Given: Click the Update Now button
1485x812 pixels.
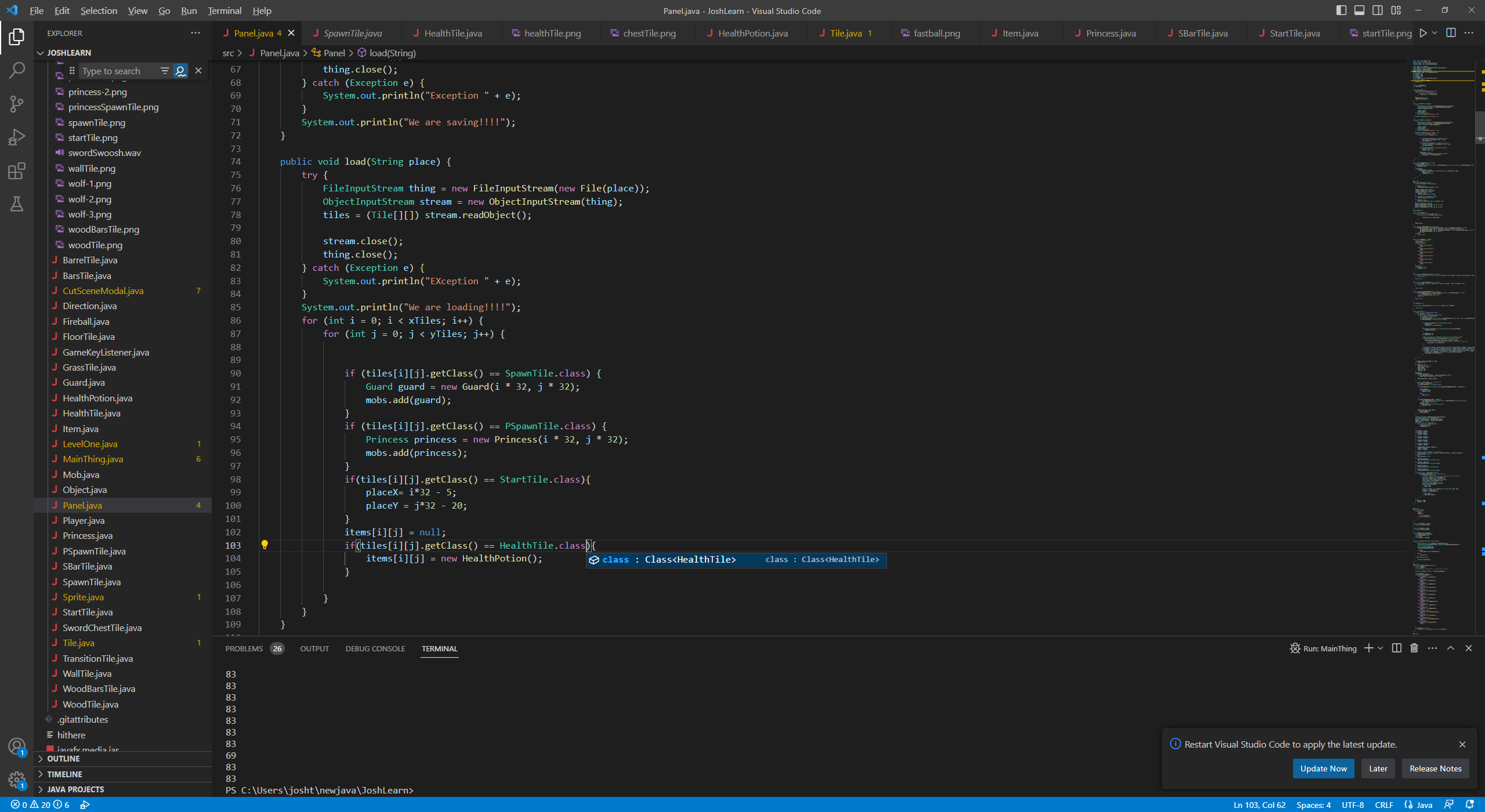Looking at the screenshot, I should 1323,768.
